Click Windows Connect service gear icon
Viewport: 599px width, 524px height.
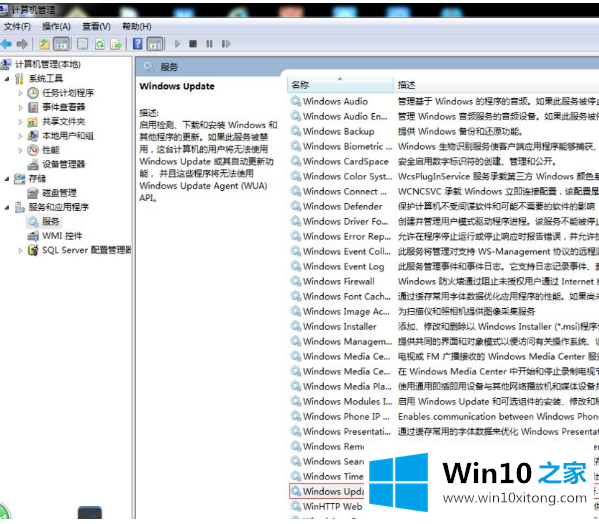click(296, 191)
